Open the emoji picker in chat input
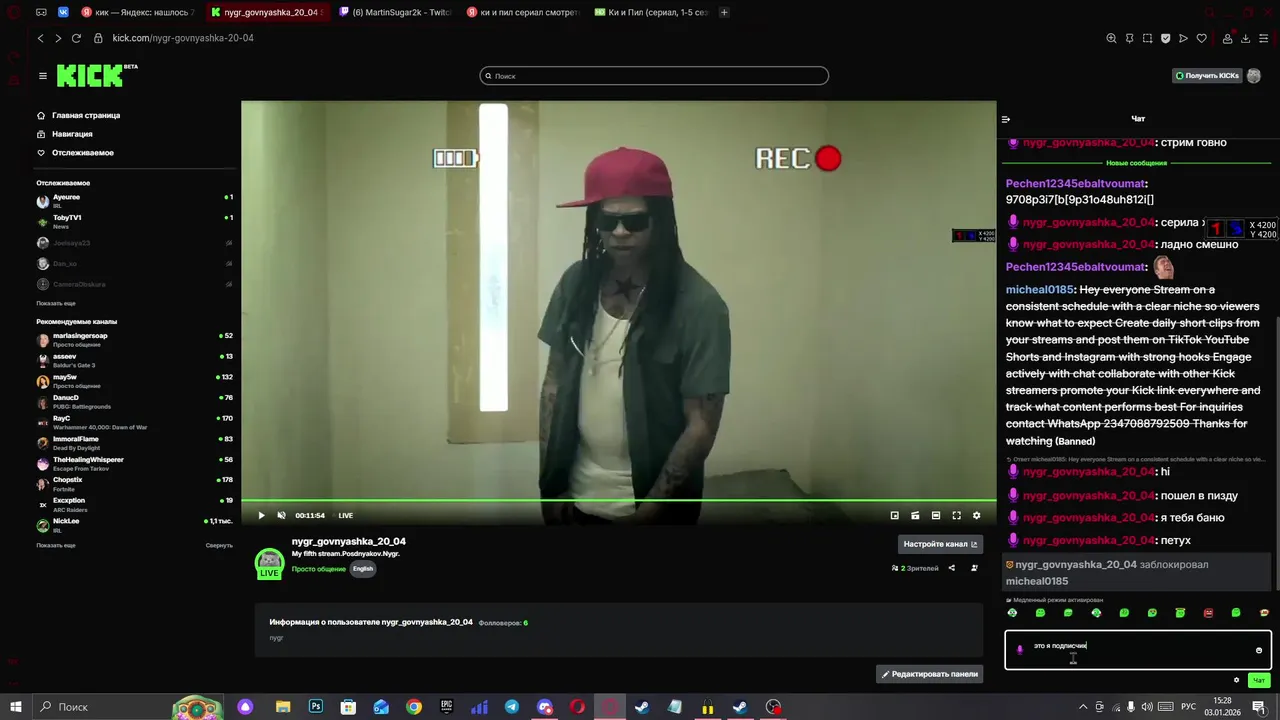1280x720 pixels. click(1258, 650)
